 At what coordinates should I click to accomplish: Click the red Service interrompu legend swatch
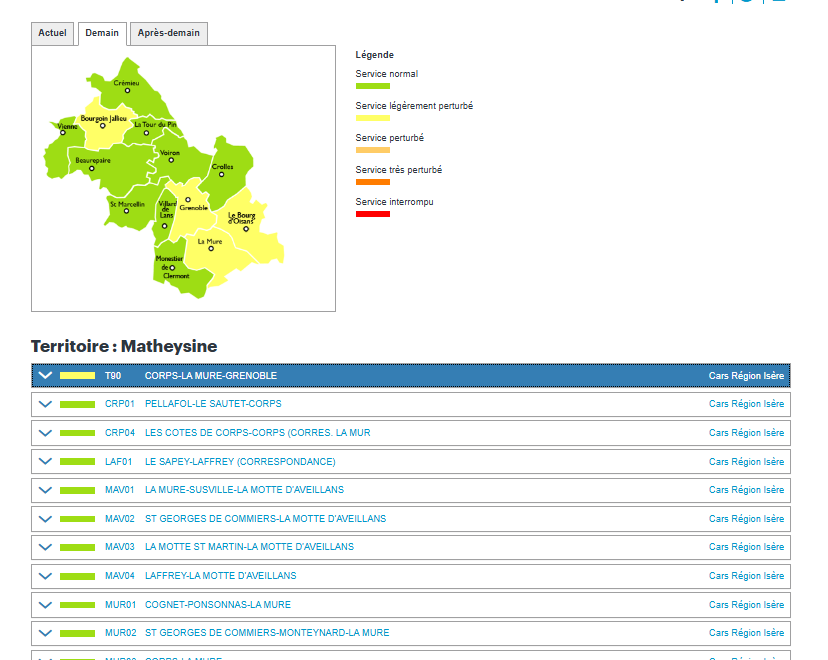[372, 214]
